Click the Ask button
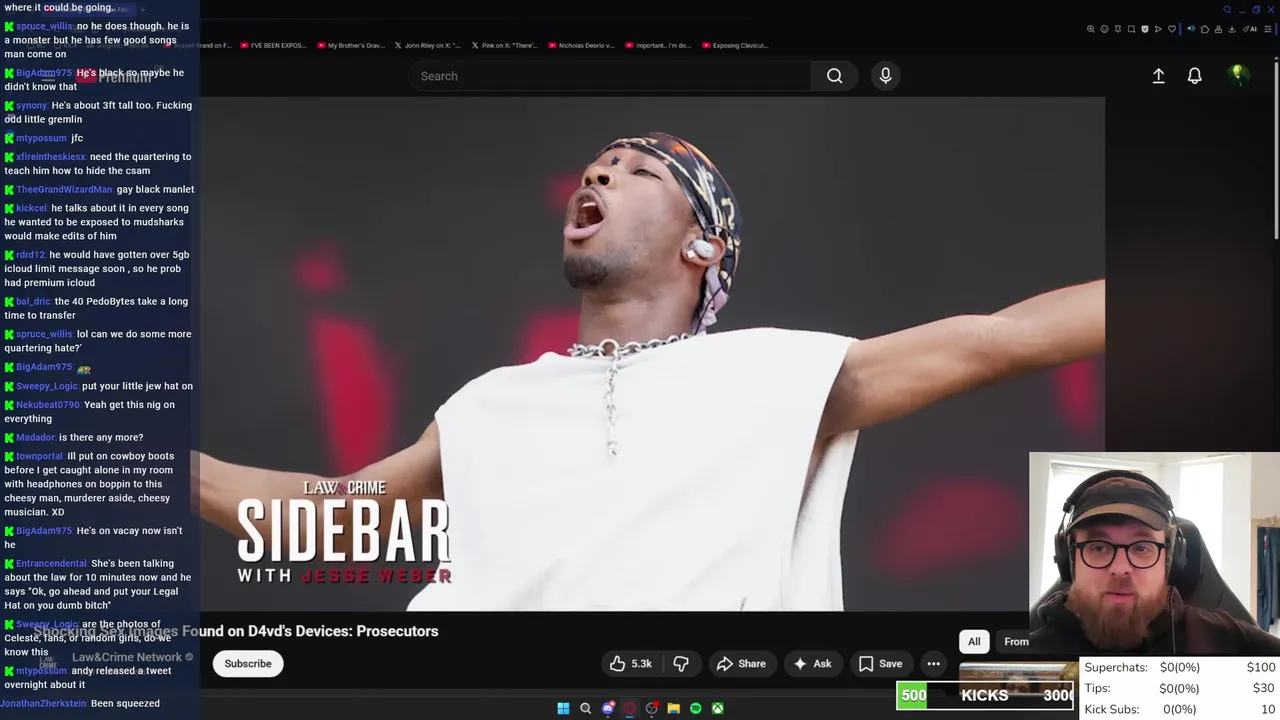 click(x=812, y=664)
